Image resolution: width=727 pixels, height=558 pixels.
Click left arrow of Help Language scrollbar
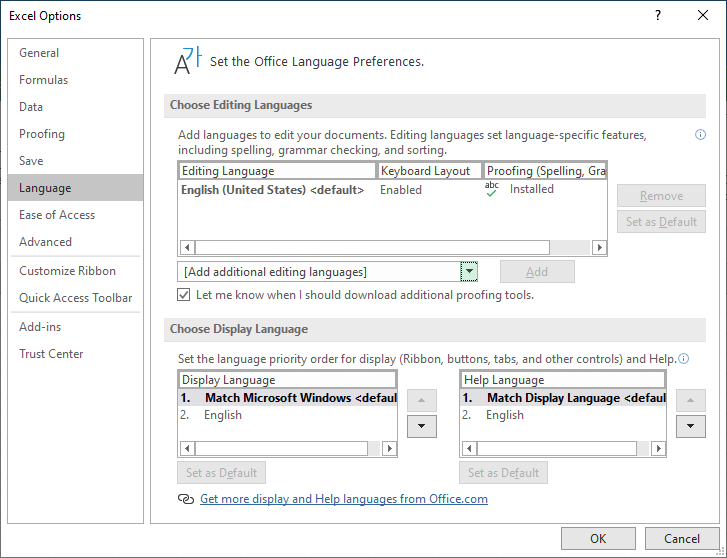click(469, 449)
